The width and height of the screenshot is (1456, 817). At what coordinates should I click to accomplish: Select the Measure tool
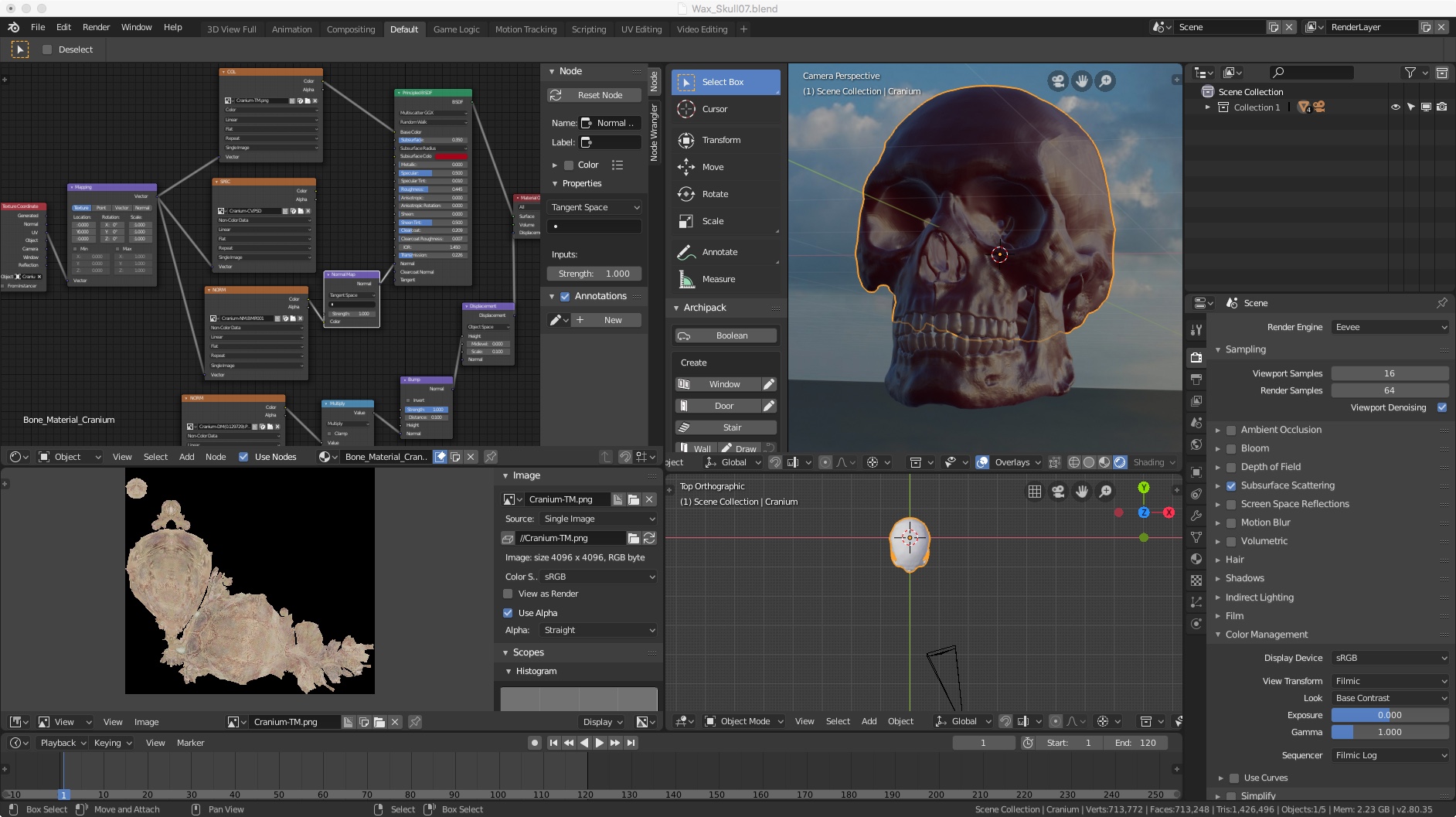(x=718, y=279)
